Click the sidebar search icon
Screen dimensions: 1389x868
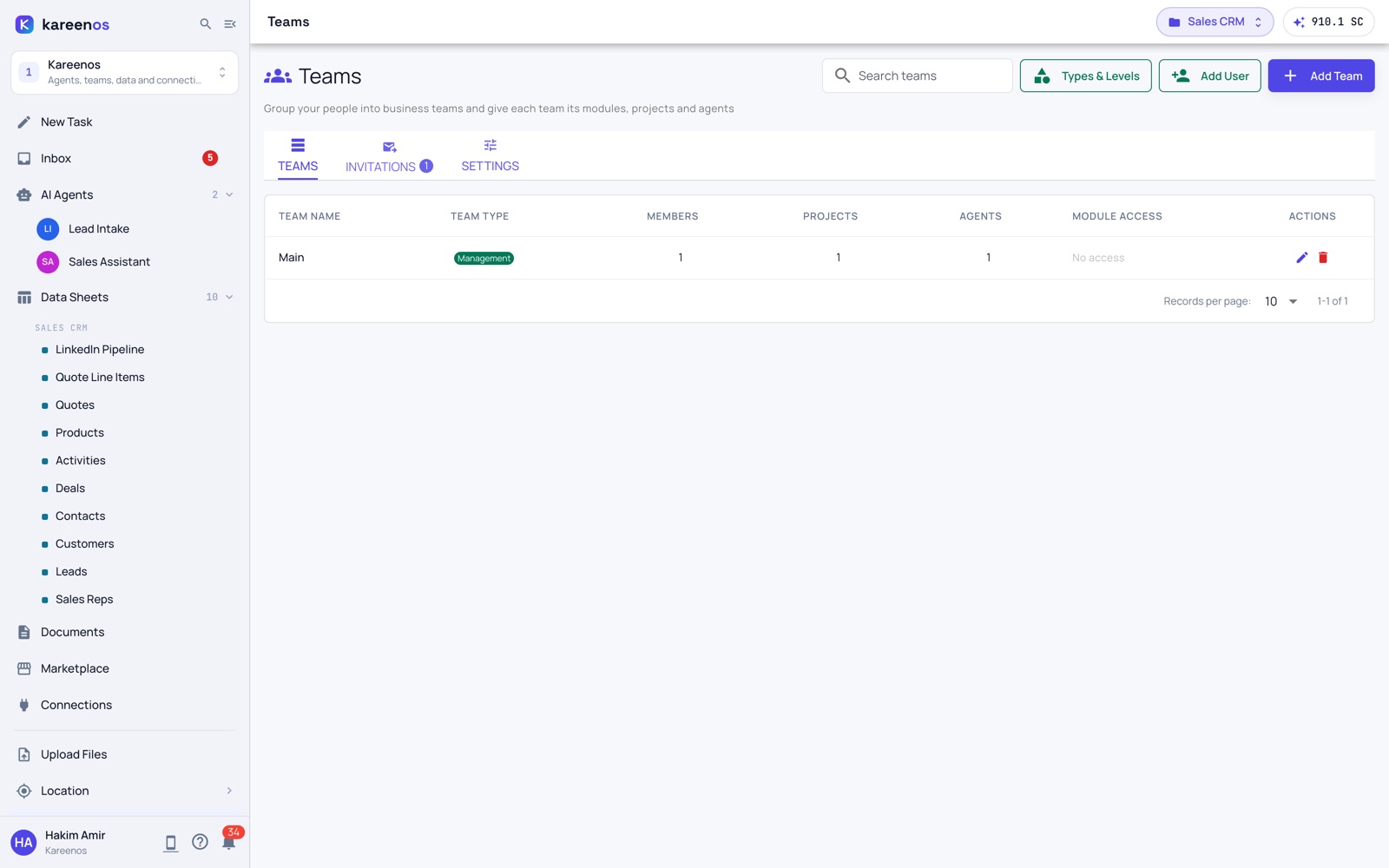click(206, 24)
